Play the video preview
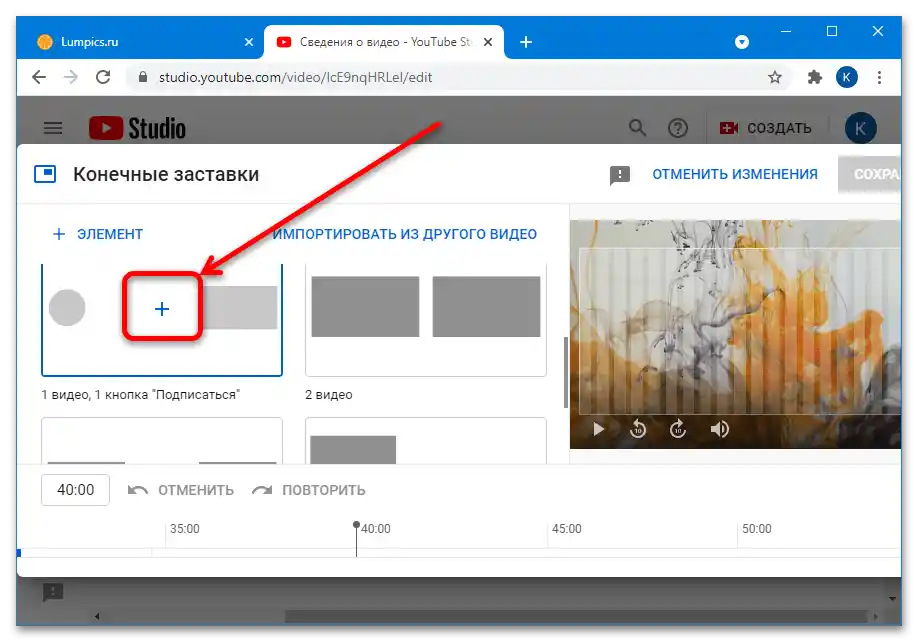The image size is (918, 642). 598,429
